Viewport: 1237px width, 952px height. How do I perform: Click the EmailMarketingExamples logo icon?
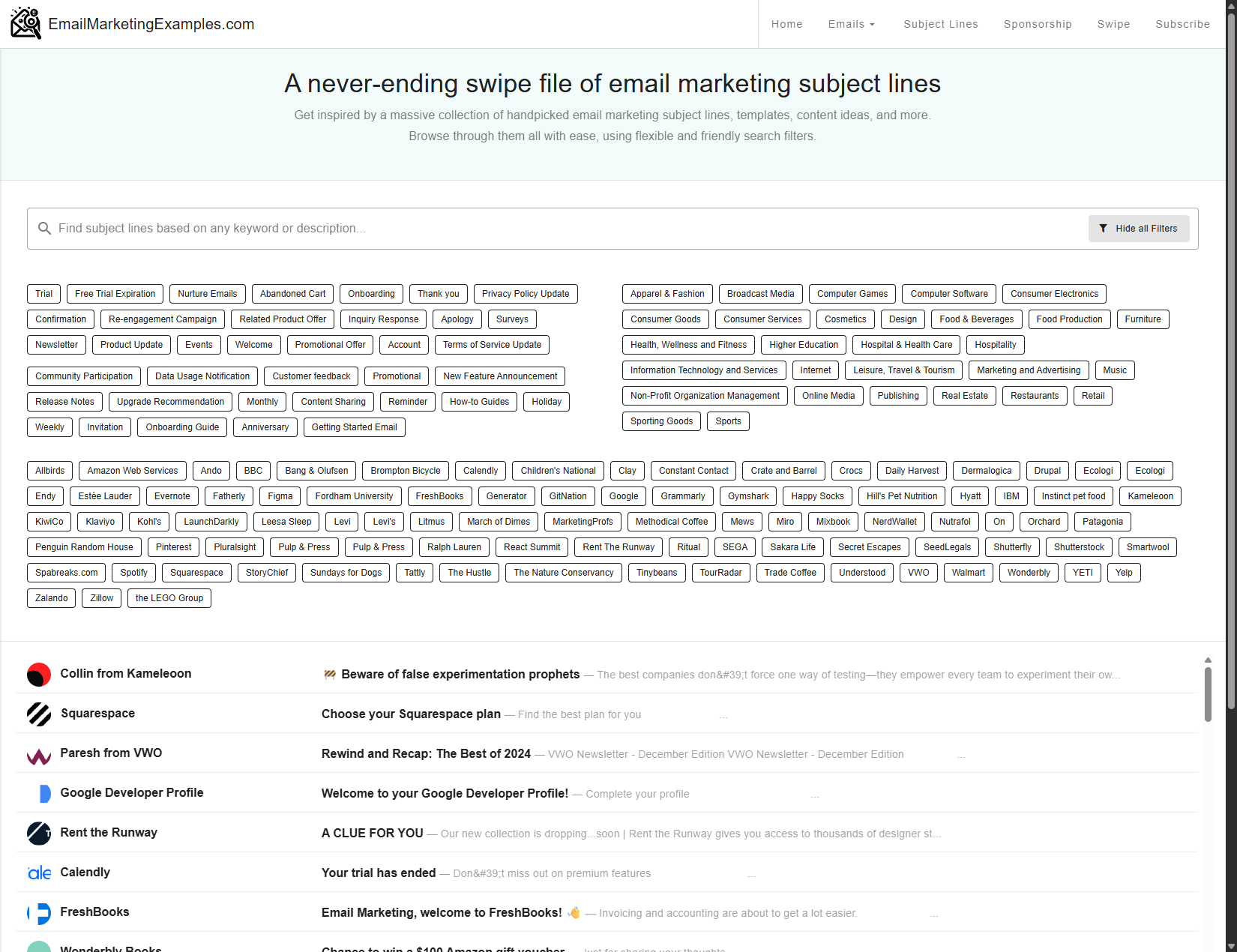(x=25, y=23)
